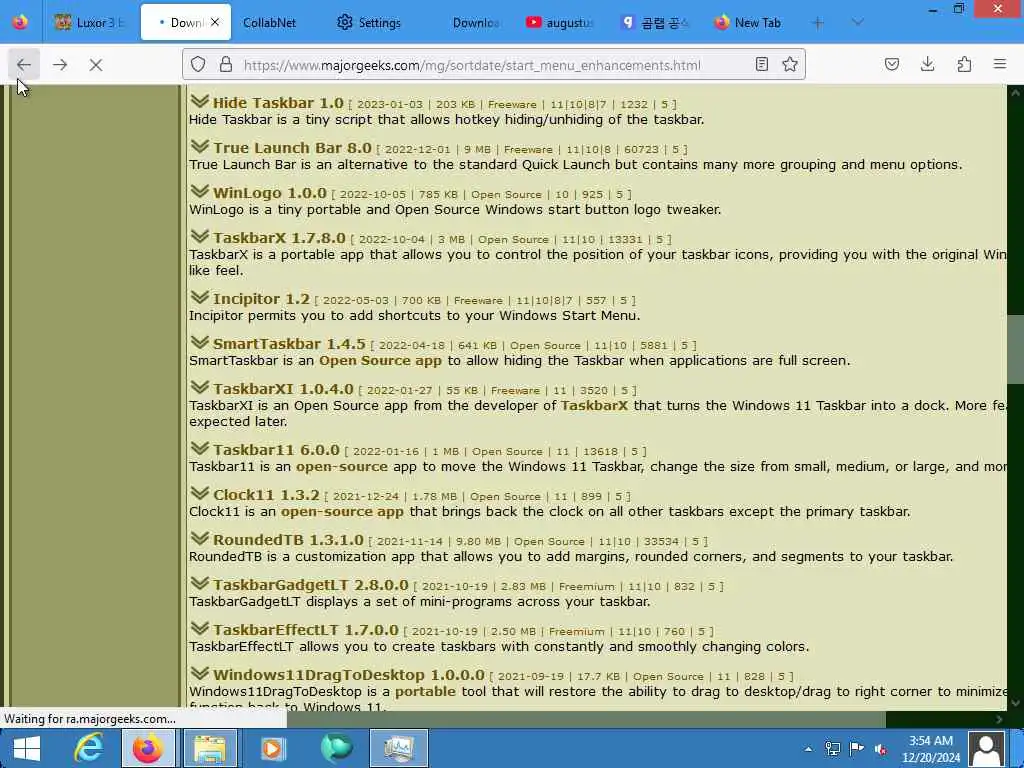The width and height of the screenshot is (1024, 768).
Task: Show hidden system tray icons
Action: 808,749
